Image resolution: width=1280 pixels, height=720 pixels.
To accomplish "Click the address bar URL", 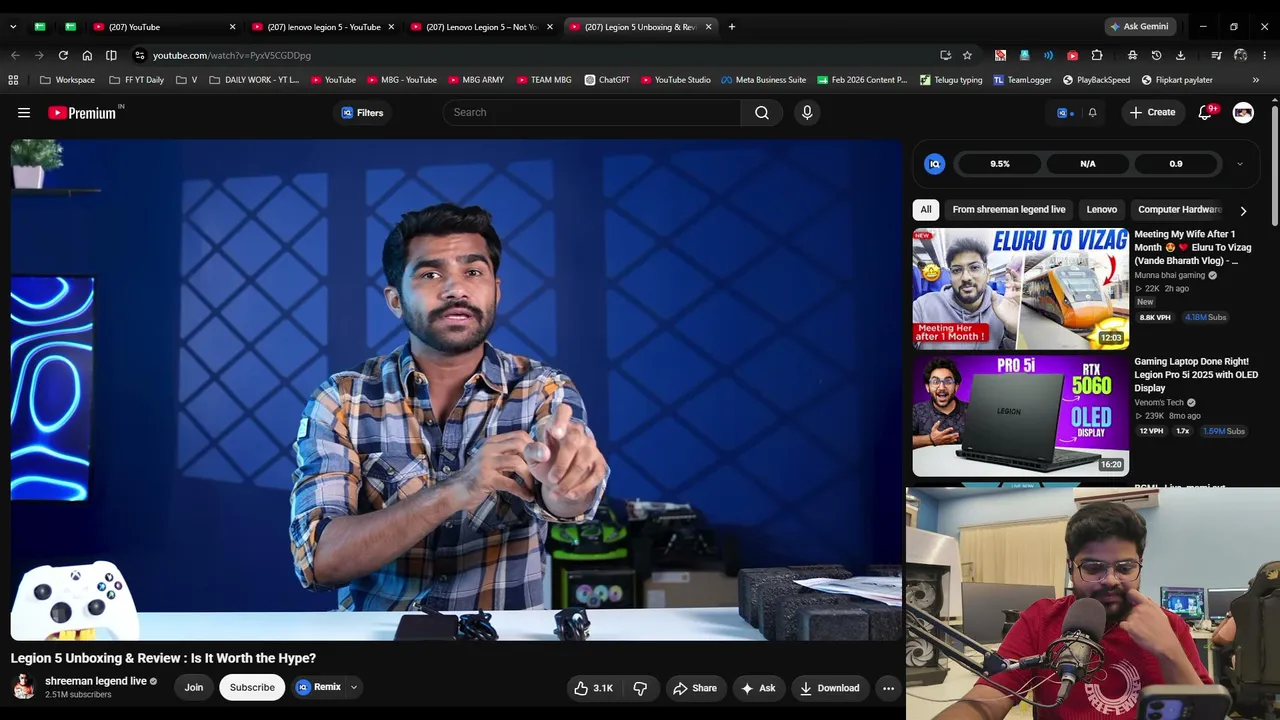I will click(232, 55).
